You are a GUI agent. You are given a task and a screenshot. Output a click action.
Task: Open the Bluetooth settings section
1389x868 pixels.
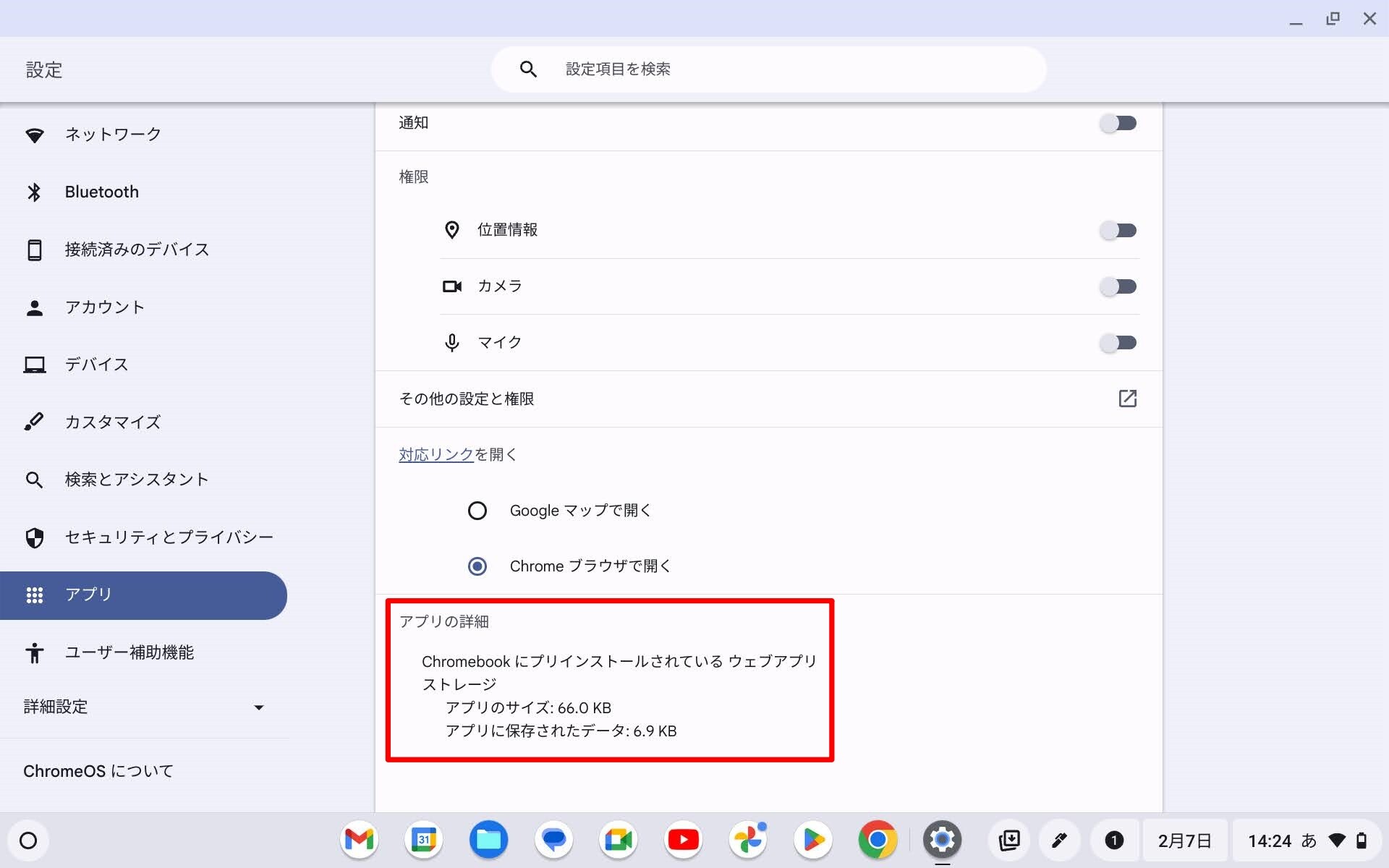tap(101, 192)
